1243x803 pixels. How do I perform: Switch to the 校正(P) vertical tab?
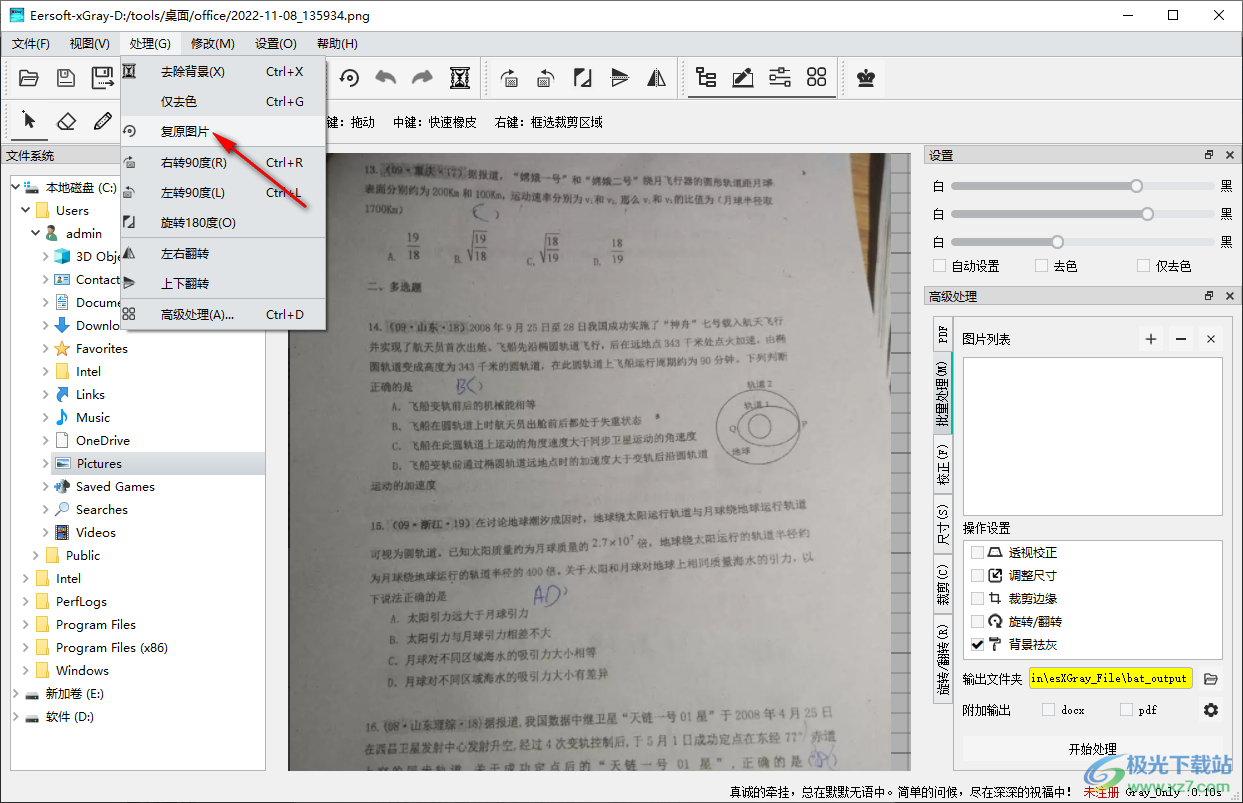click(x=942, y=467)
